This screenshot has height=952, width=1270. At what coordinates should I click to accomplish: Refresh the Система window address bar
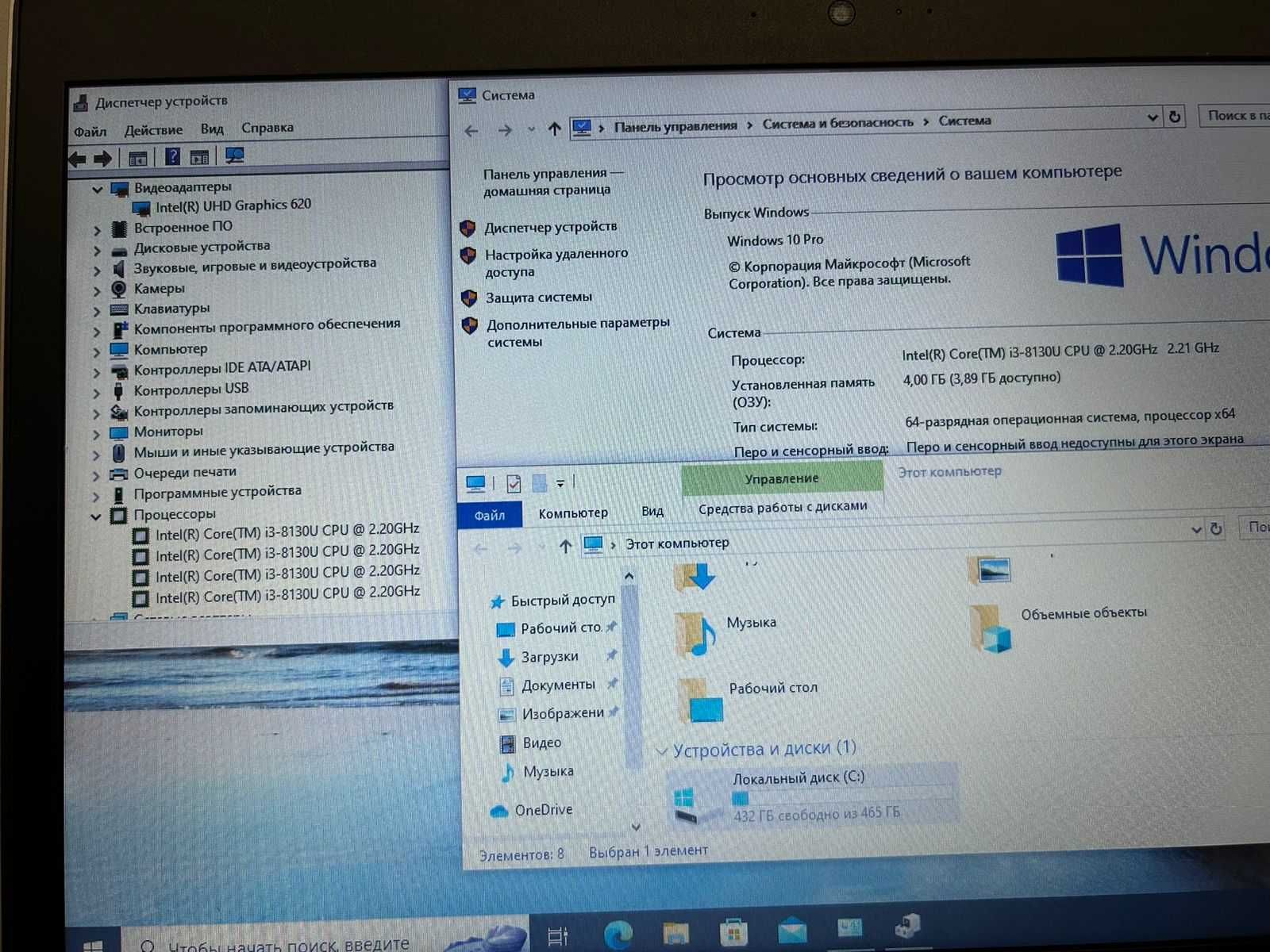(x=1175, y=117)
